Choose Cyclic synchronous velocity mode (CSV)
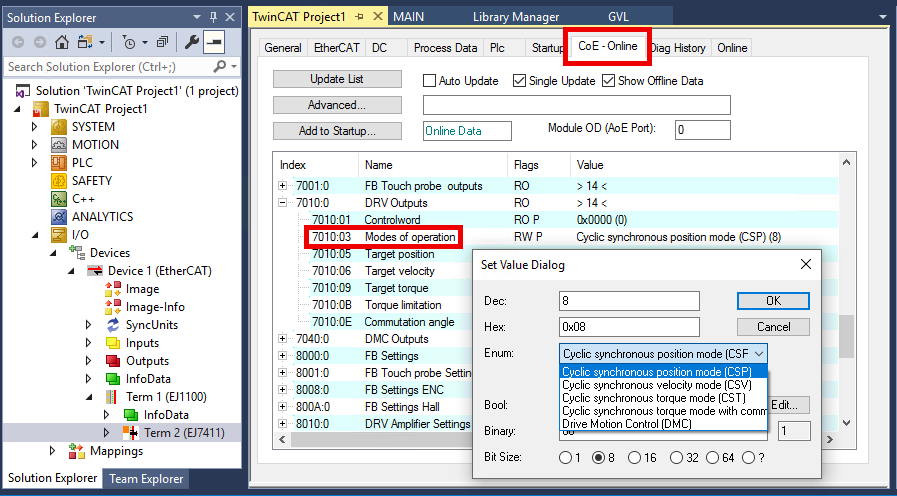This screenshot has width=897, height=496. (x=663, y=385)
